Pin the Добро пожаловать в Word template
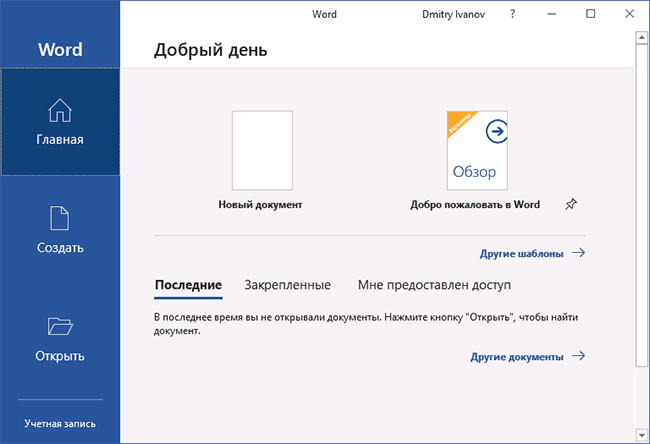The image size is (650, 444). point(571,204)
